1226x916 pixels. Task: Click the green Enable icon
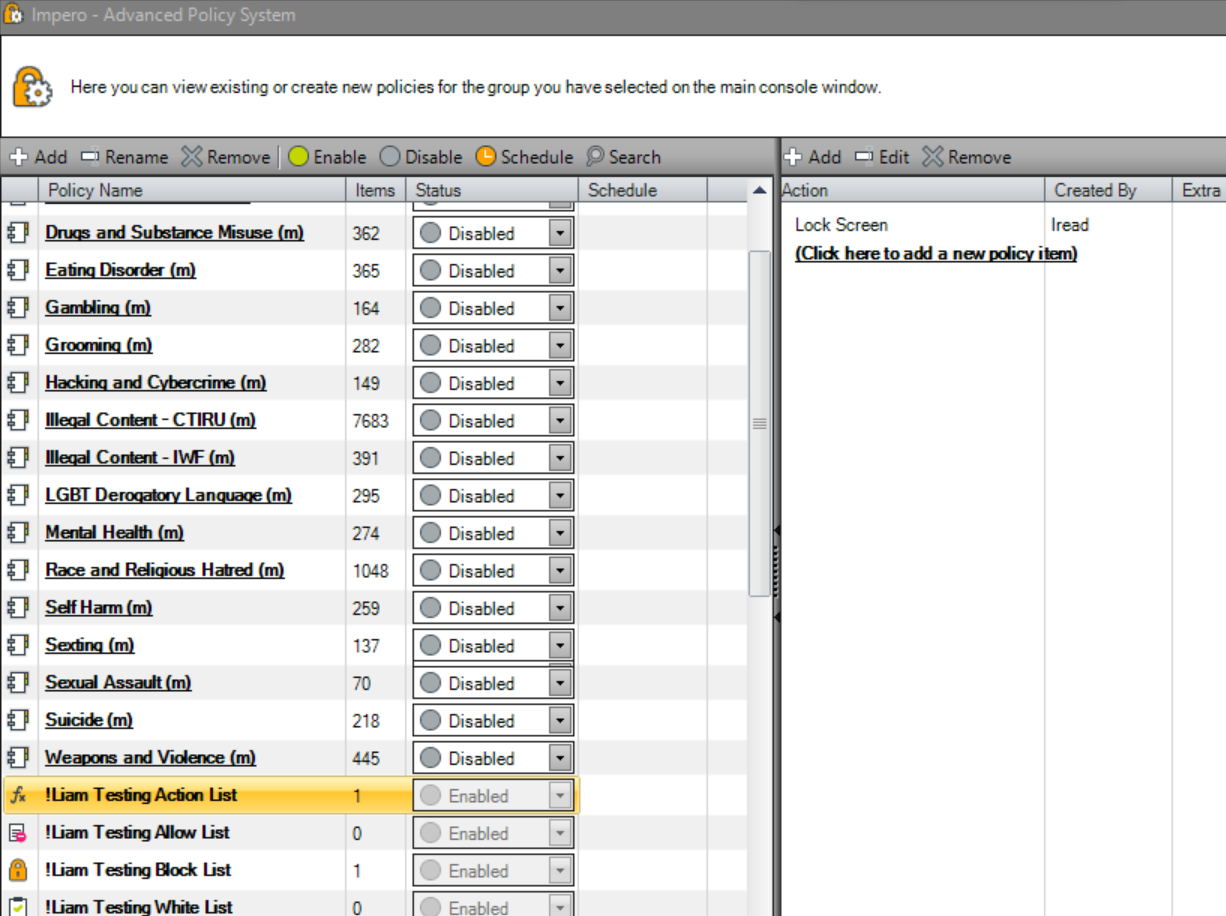[298, 157]
